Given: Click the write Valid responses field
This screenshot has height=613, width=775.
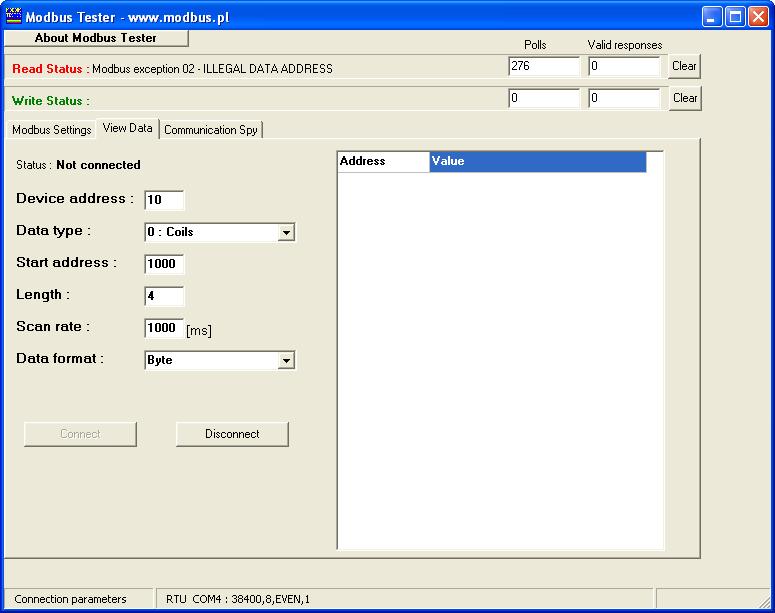Looking at the screenshot, I should coord(624,98).
